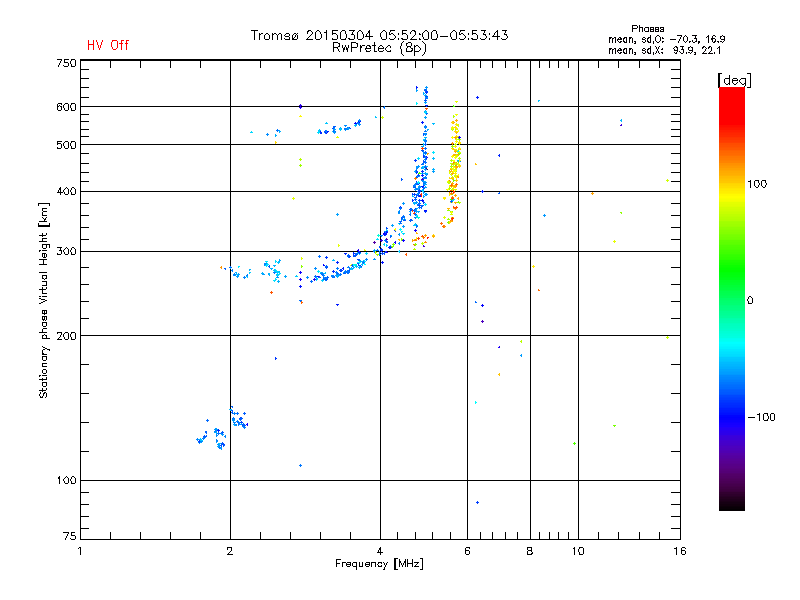This screenshot has height=600, width=800.
Task: Click the x-axis tick label '4'
Action: click(x=380, y=551)
